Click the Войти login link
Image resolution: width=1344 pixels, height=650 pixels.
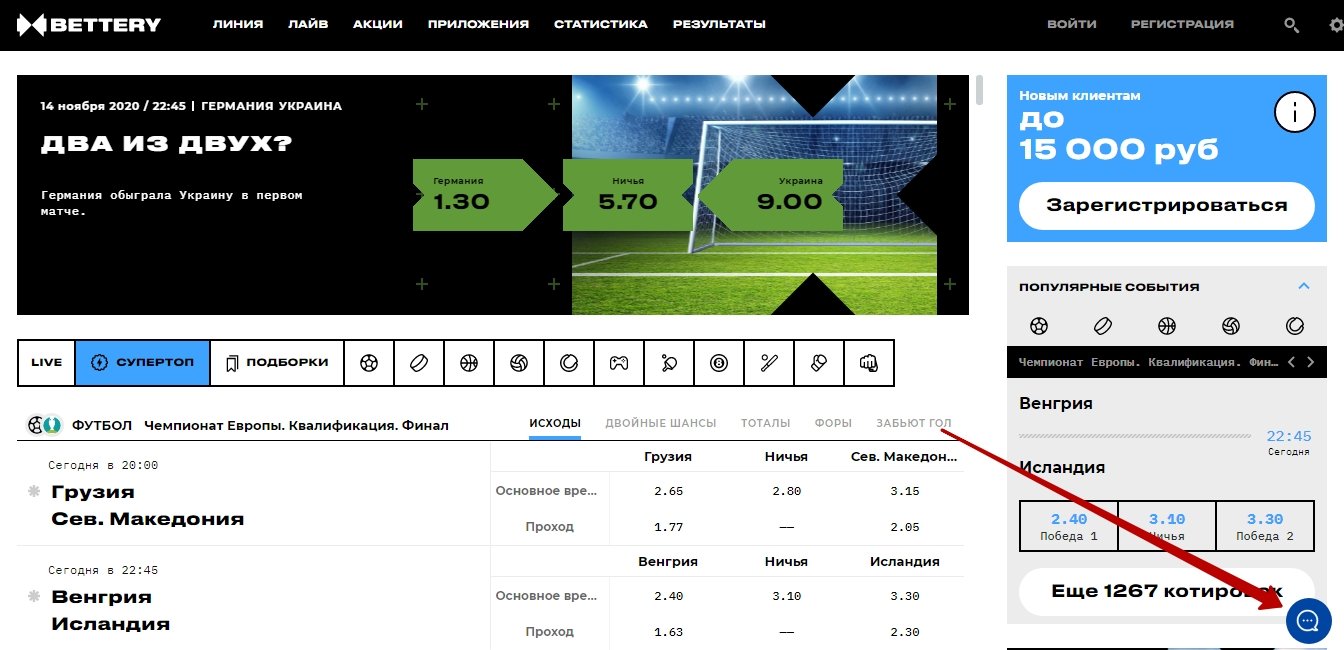click(x=1071, y=24)
